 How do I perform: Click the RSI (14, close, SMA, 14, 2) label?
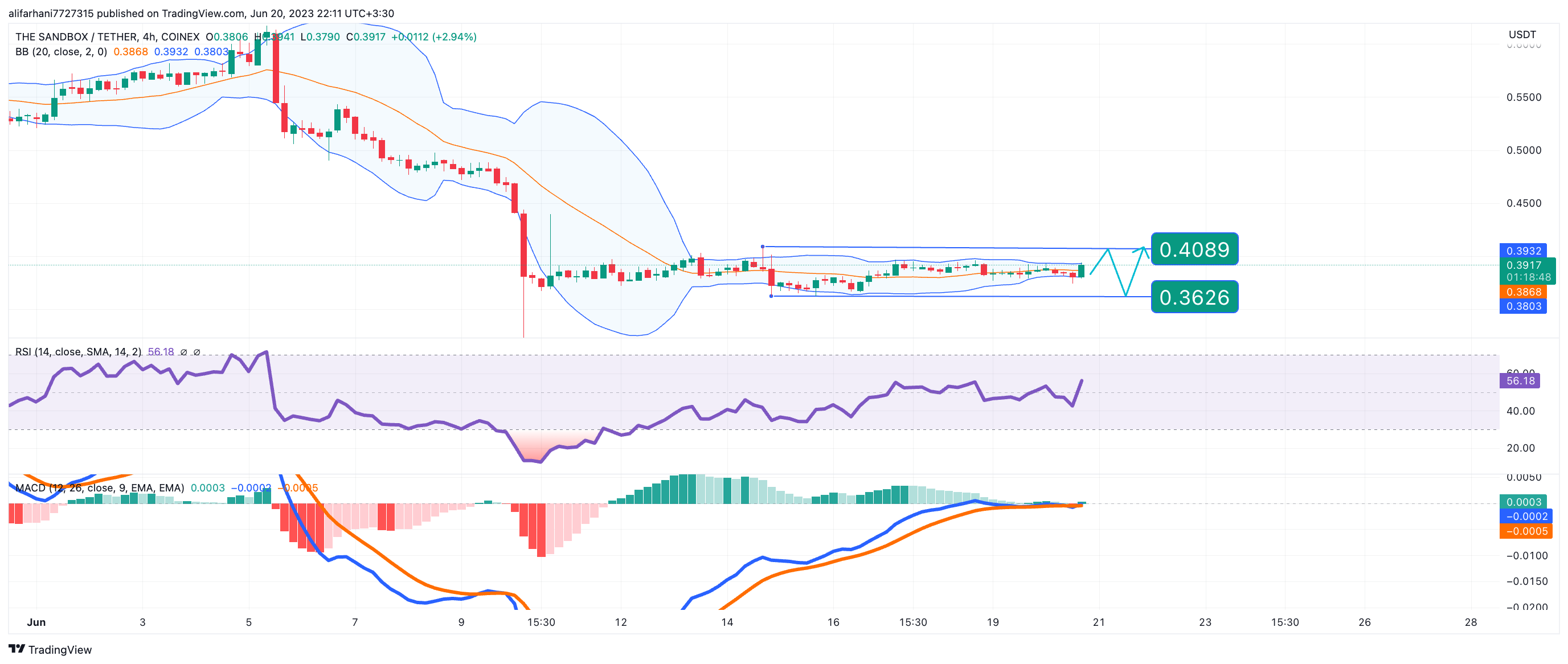click(x=78, y=352)
